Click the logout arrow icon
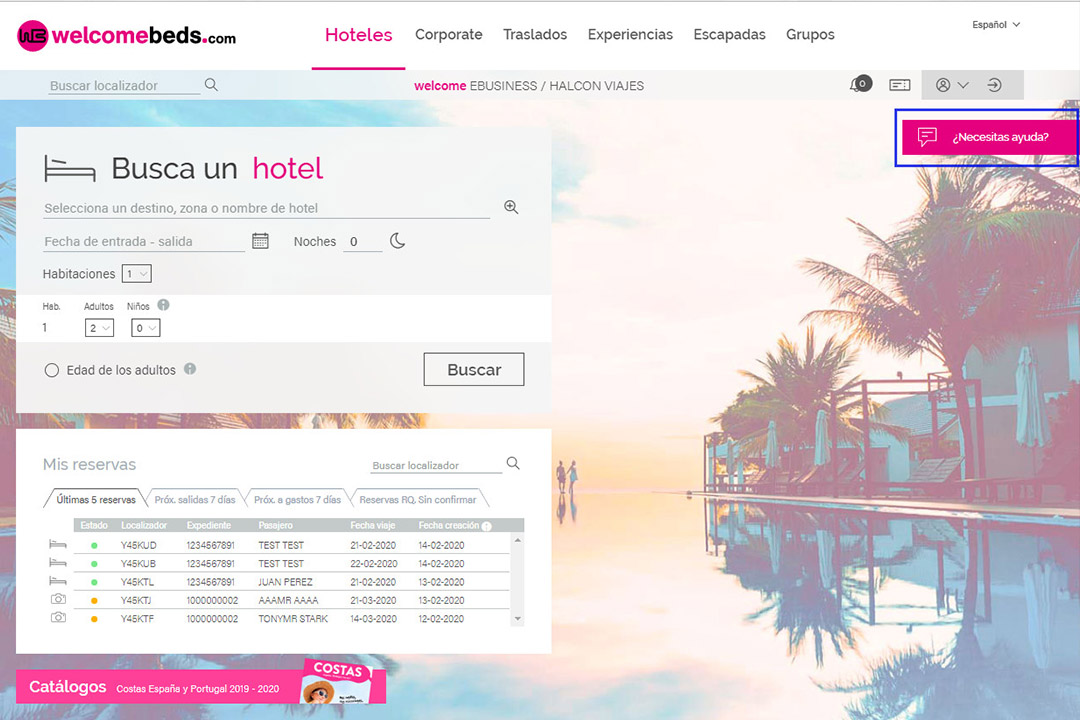The image size is (1080, 720). tap(994, 85)
